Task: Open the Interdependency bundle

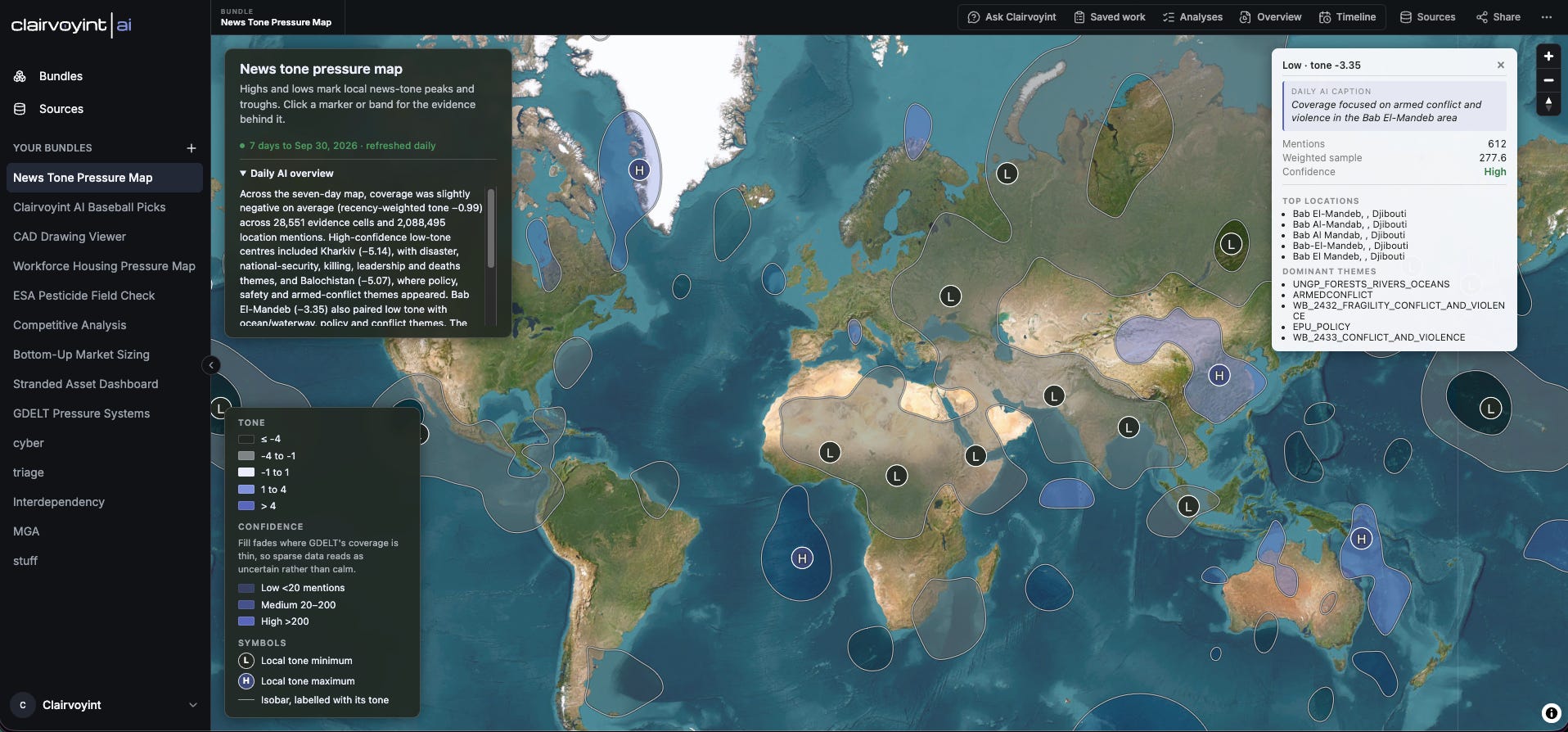Action: click(x=105, y=502)
